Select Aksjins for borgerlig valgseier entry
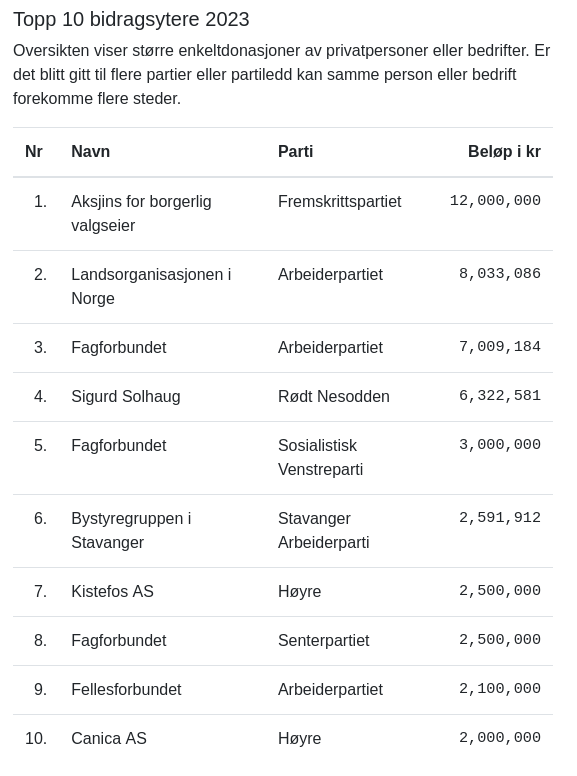 (x=141, y=213)
